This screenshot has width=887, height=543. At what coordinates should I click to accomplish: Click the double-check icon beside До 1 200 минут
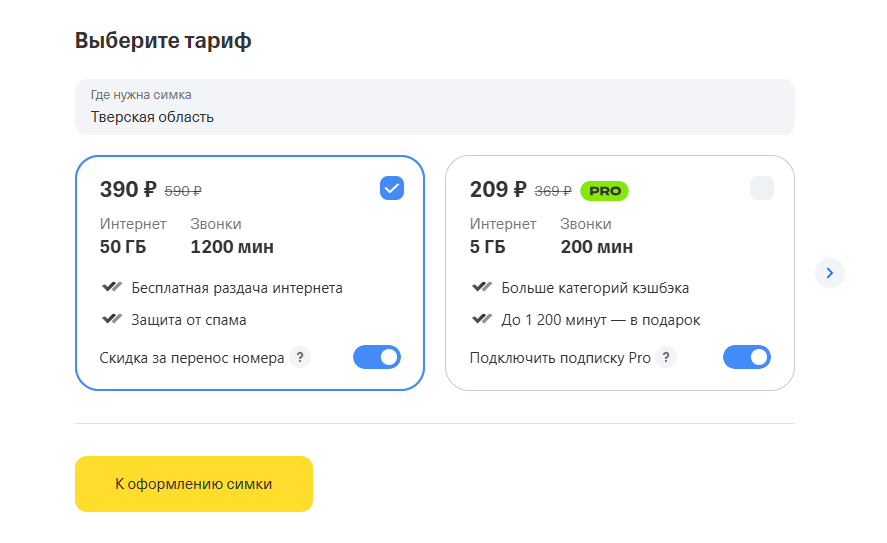tap(482, 319)
